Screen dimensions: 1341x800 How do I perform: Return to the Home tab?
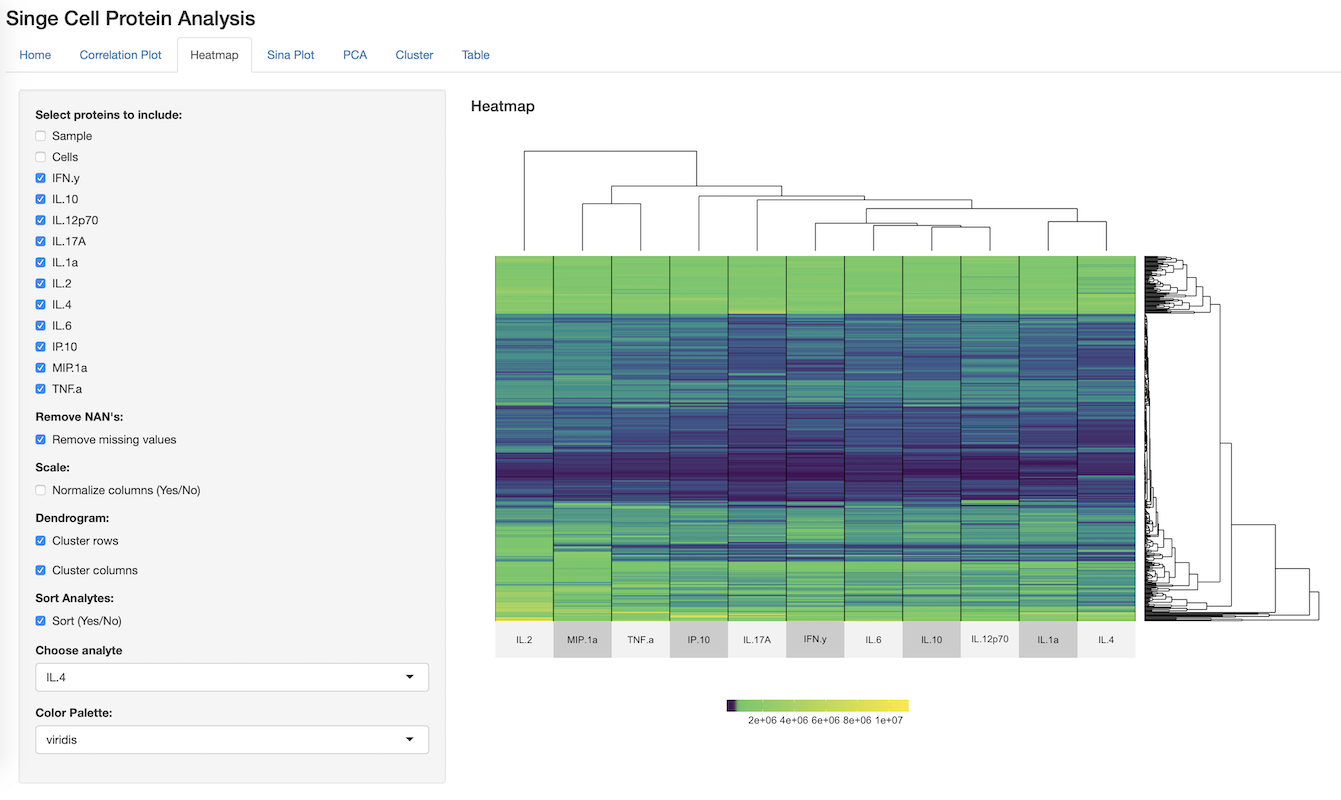(x=35, y=55)
